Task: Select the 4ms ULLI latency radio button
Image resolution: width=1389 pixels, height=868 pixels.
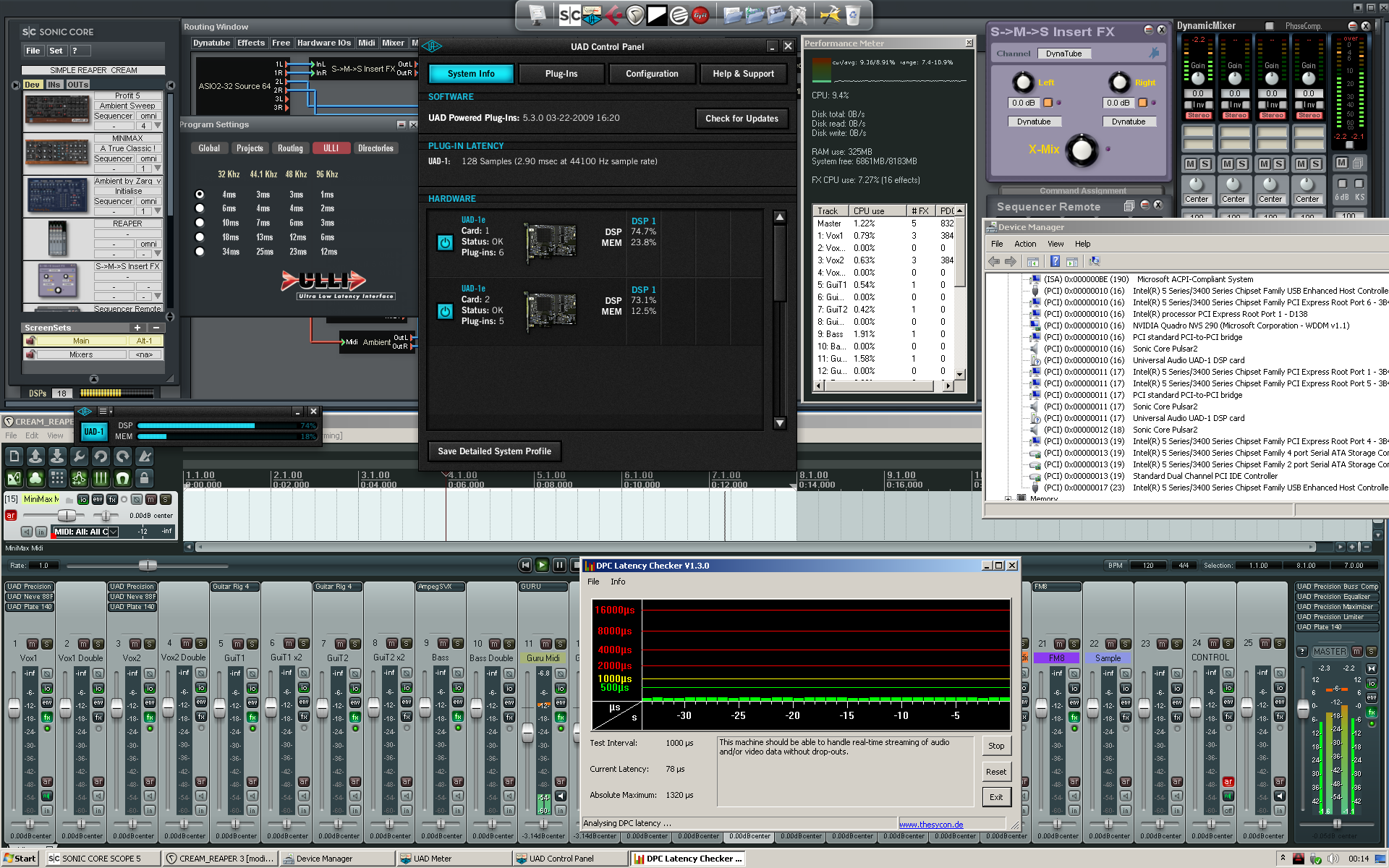Action: click(200, 194)
